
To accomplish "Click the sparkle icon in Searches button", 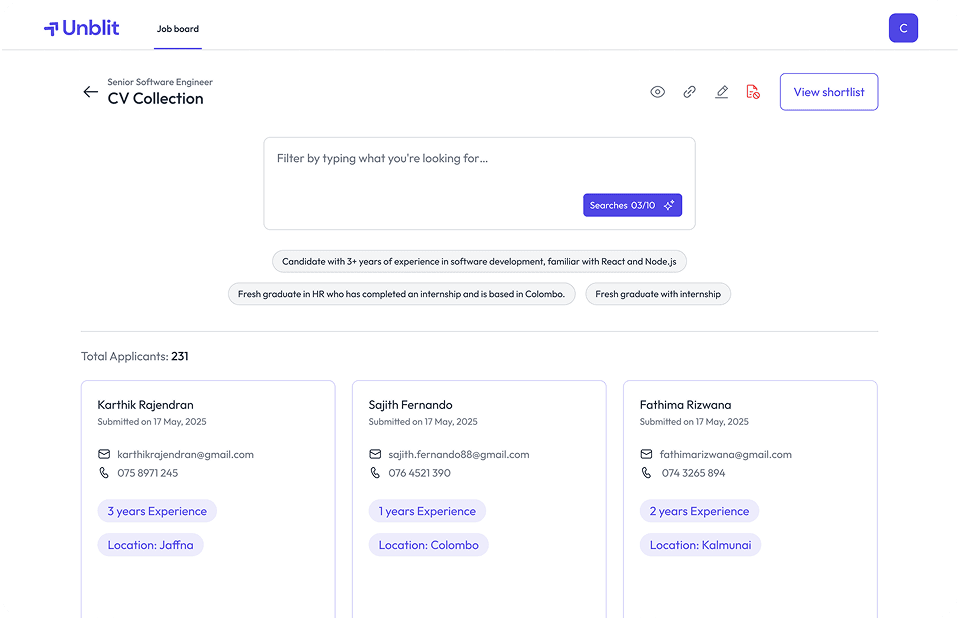I will coord(669,205).
